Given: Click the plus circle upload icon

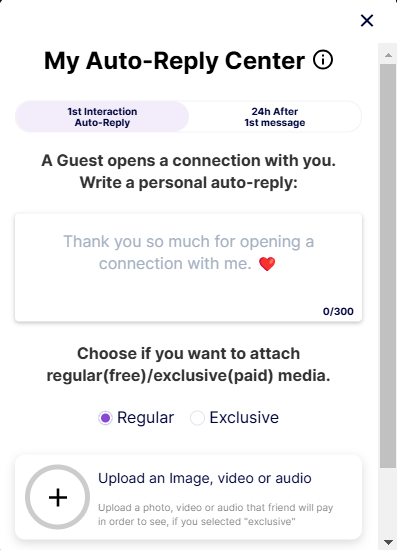Looking at the screenshot, I should [58, 497].
